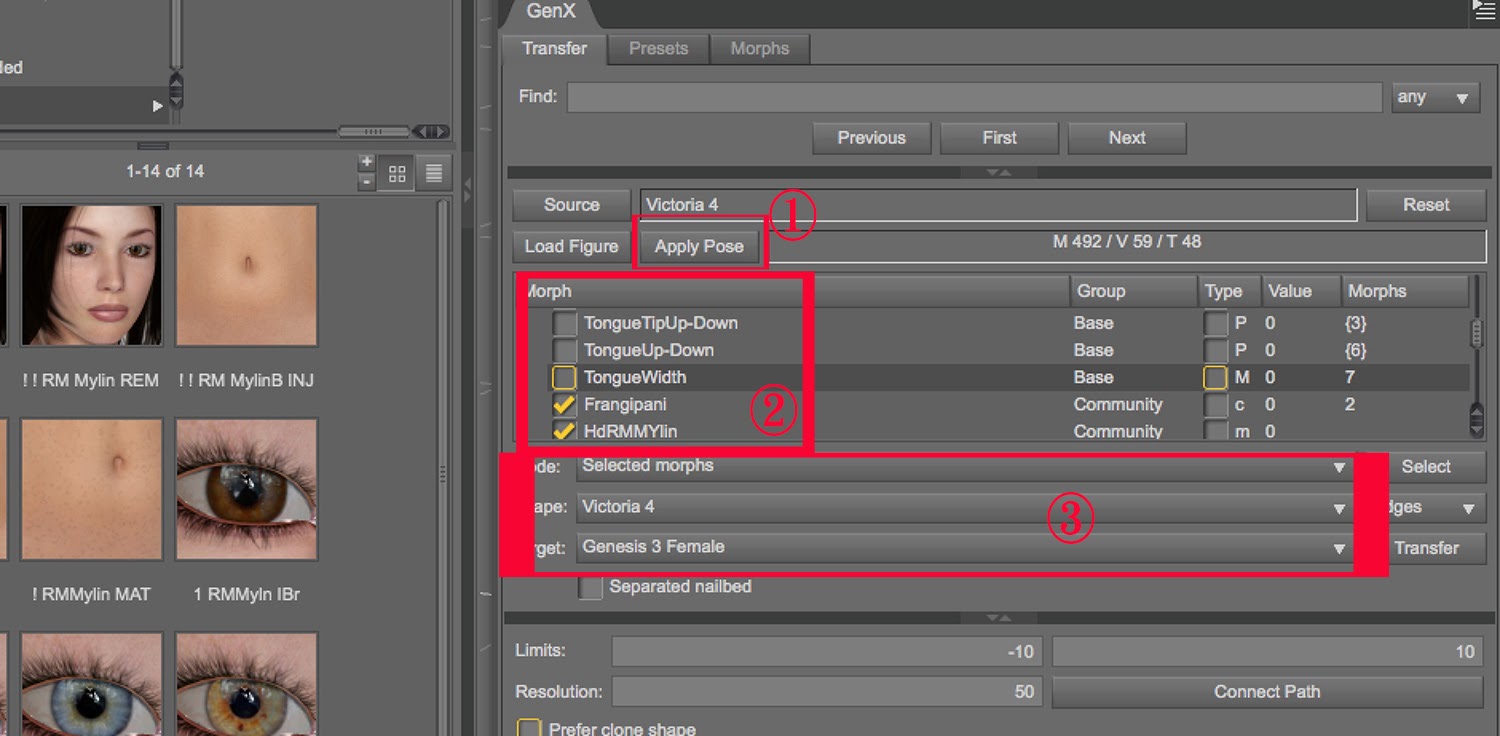The height and width of the screenshot is (736, 1500).
Task: Open the GenX panel options menu icon
Action: coord(1484,11)
